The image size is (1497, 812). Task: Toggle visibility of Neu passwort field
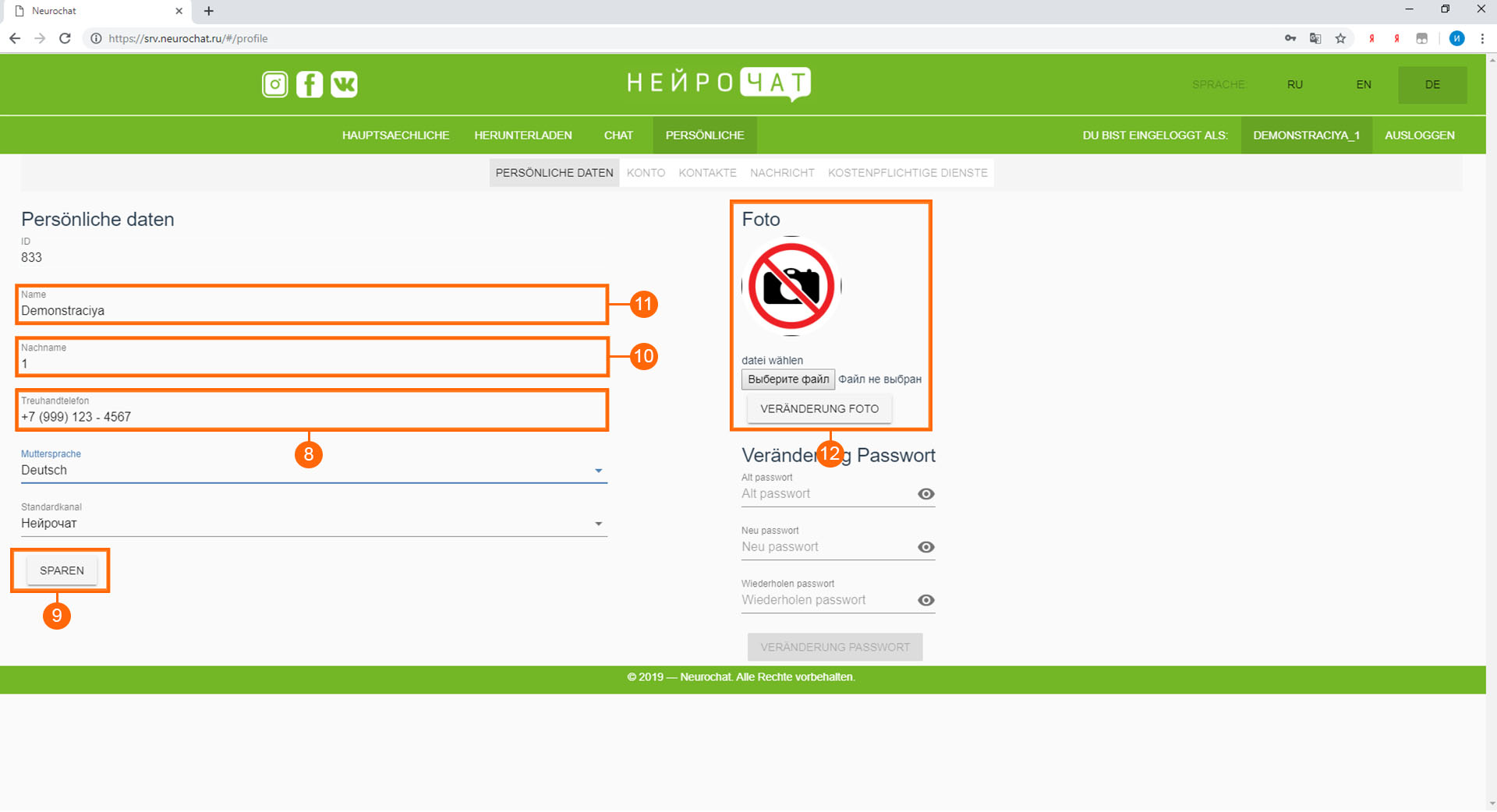(x=925, y=547)
